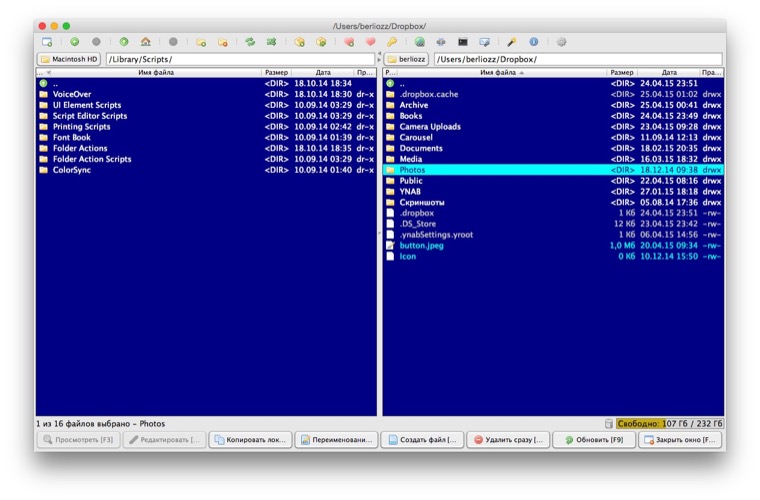
Task: Select ColorSync folder
Action: pyautogui.click(x=206, y=170)
